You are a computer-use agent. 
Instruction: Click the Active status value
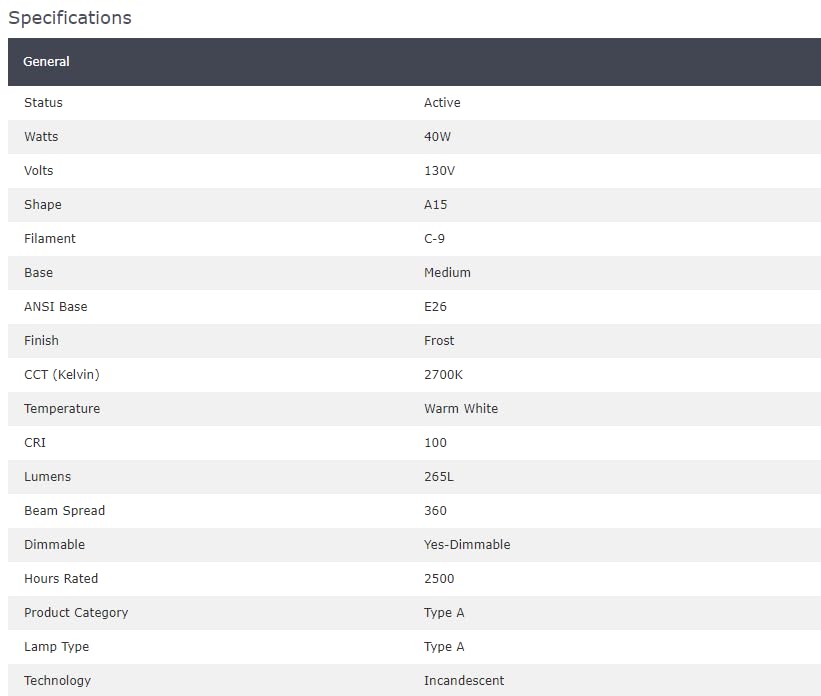(x=442, y=103)
